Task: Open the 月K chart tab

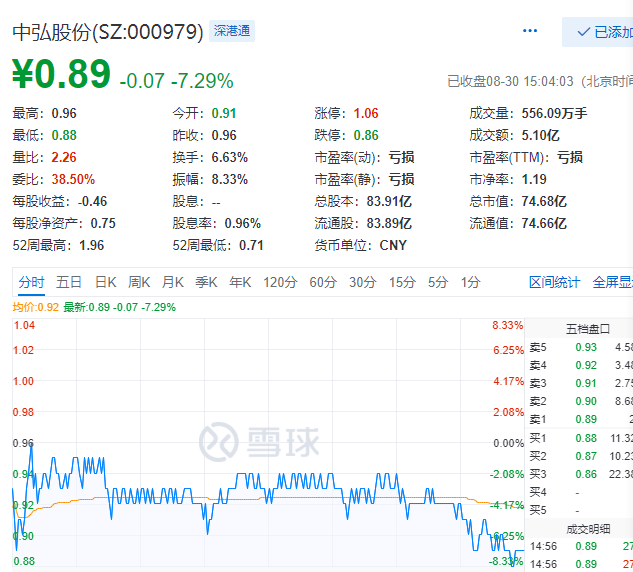Action: [172, 282]
